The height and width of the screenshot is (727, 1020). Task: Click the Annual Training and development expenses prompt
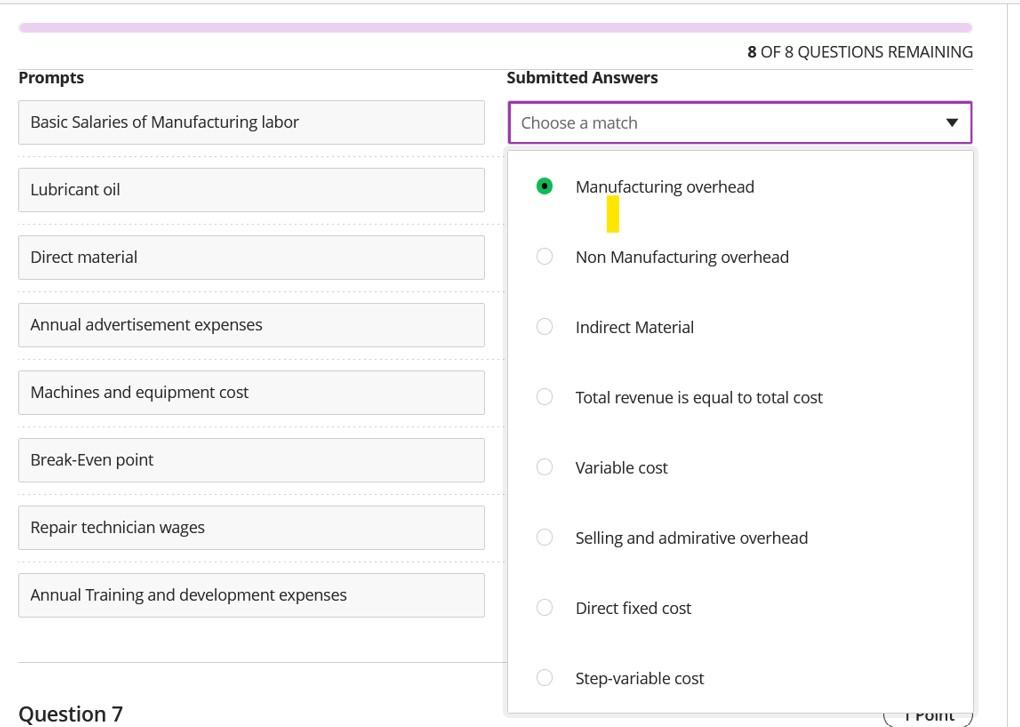pyautogui.click(x=251, y=595)
